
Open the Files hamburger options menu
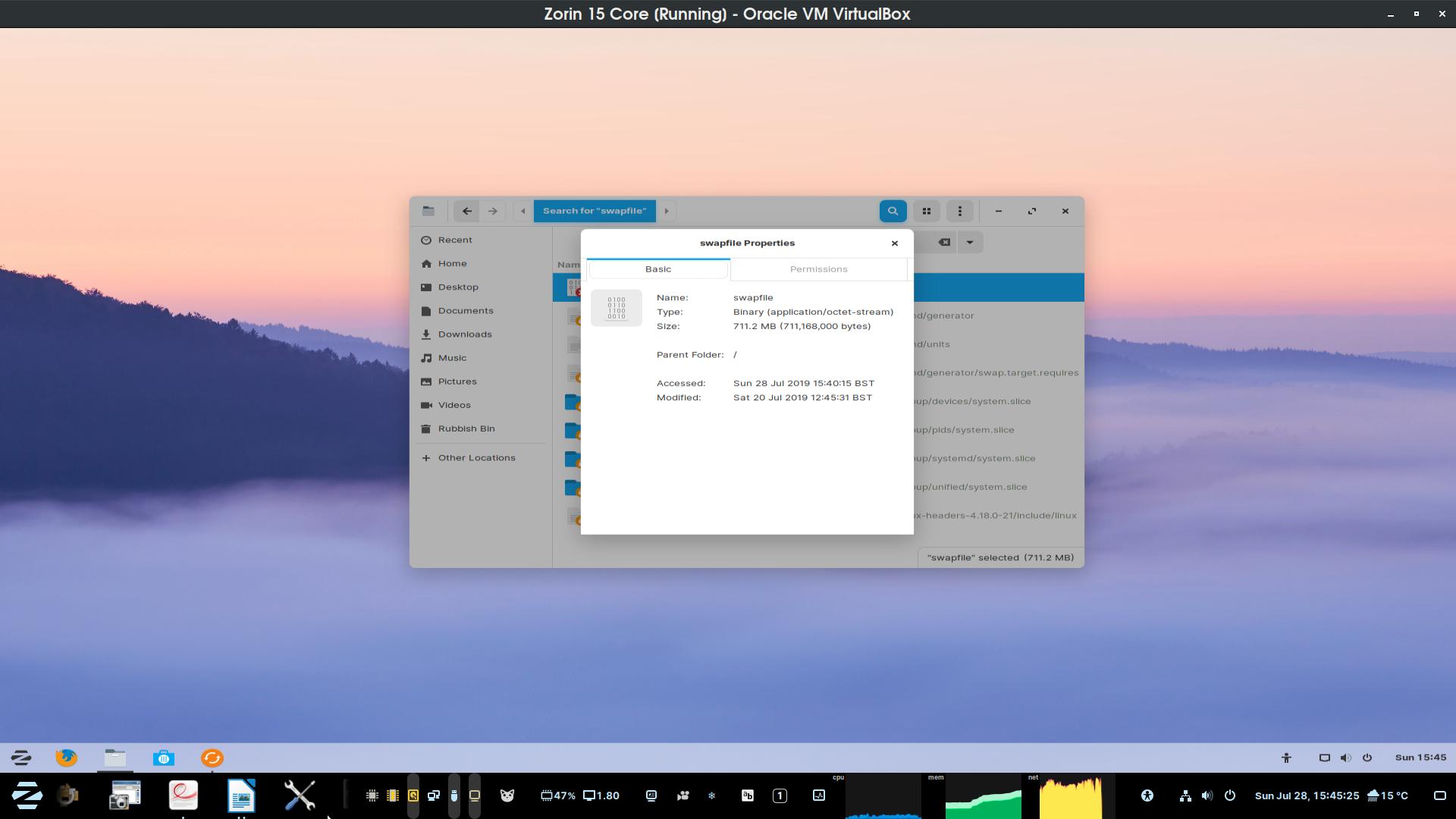(959, 211)
